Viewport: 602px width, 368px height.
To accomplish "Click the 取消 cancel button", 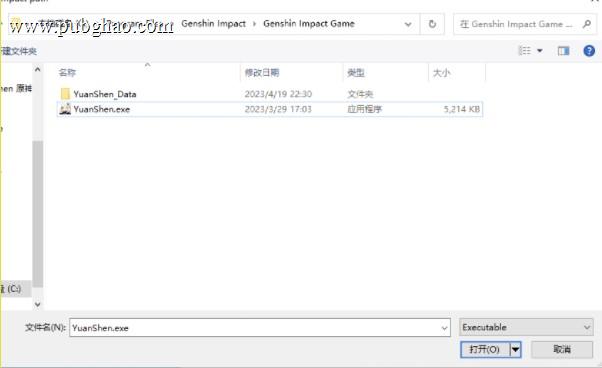I will click(562, 349).
